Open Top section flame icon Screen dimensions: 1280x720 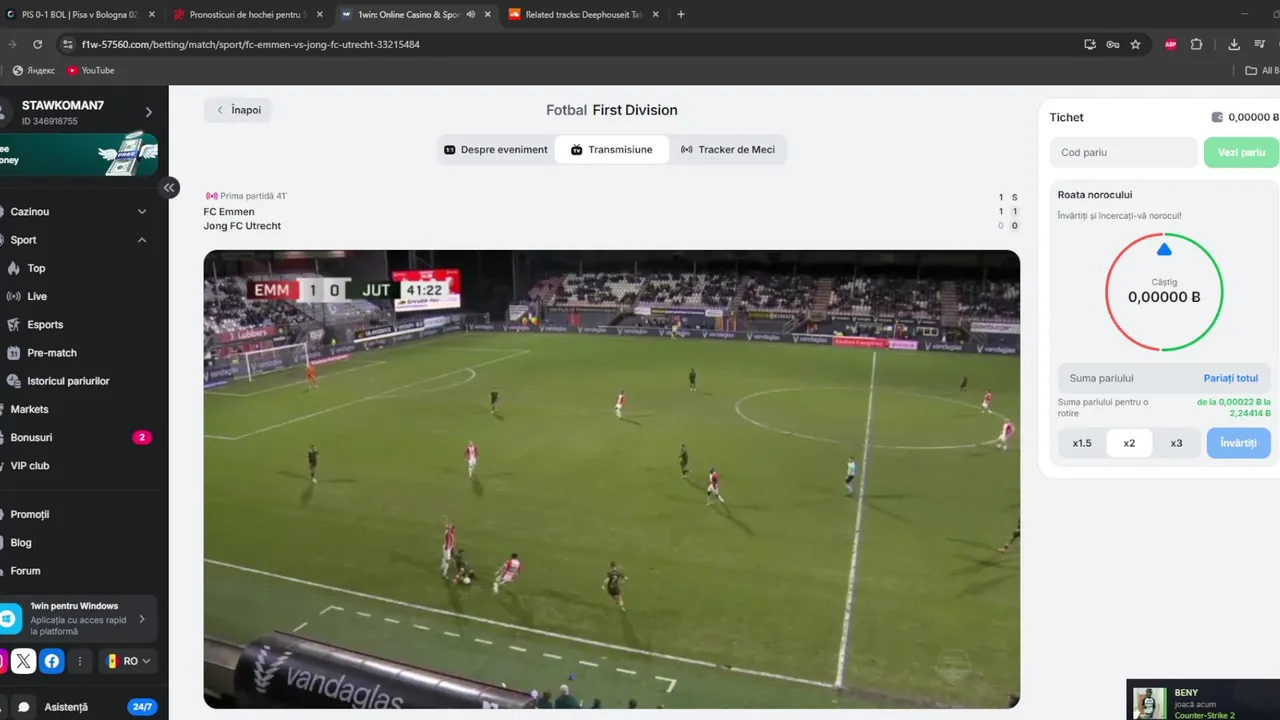[14, 268]
